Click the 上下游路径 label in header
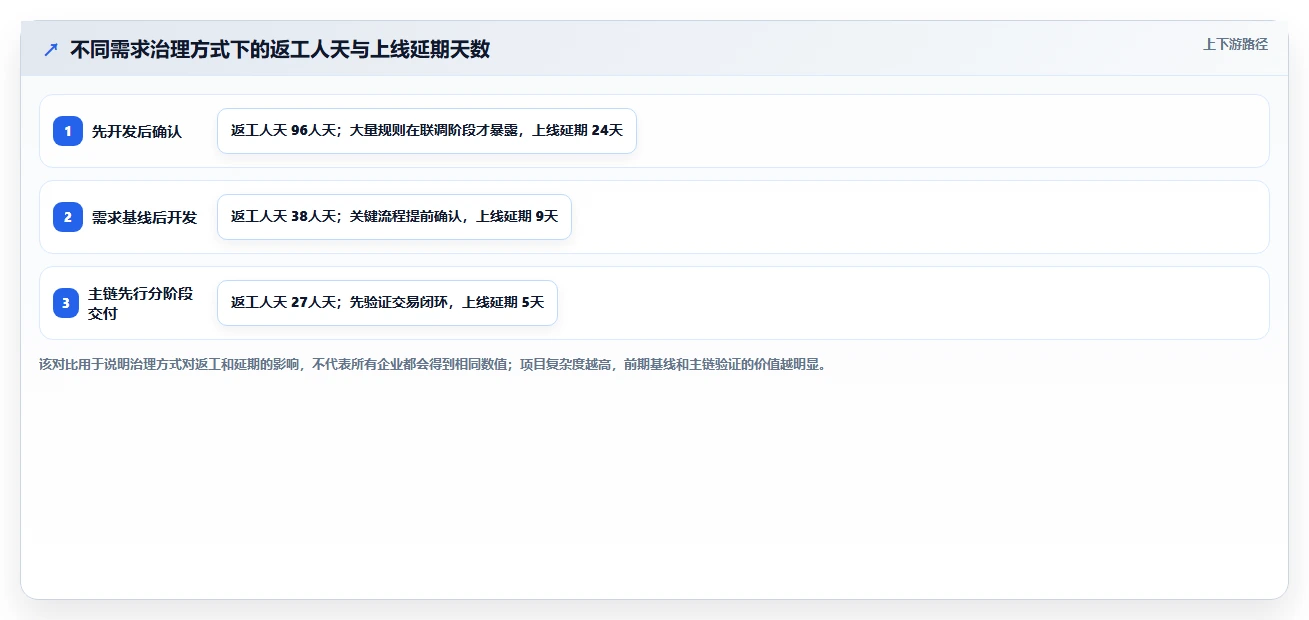 pyautogui.click(x=1235, y=44)
